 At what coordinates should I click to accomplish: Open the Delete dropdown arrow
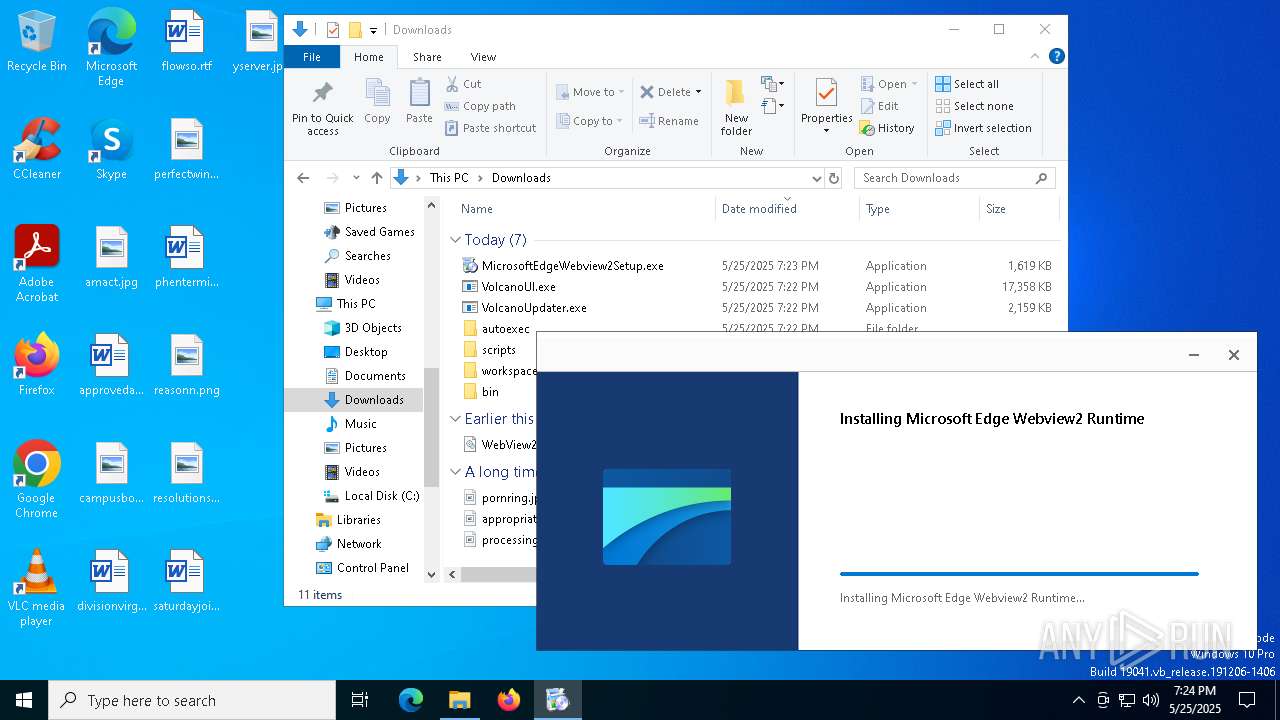(698, 92)
